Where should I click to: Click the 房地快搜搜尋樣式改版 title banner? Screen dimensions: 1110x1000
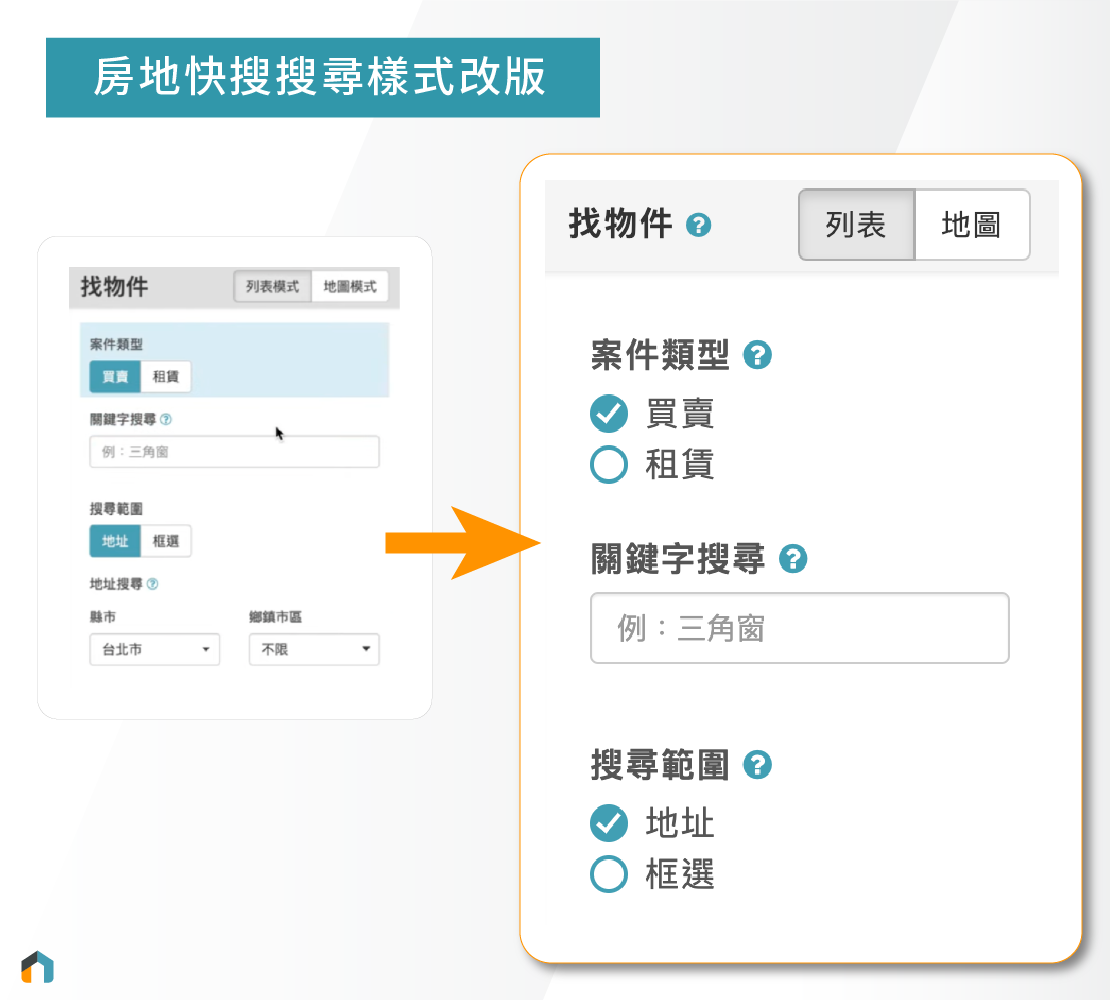323,77
